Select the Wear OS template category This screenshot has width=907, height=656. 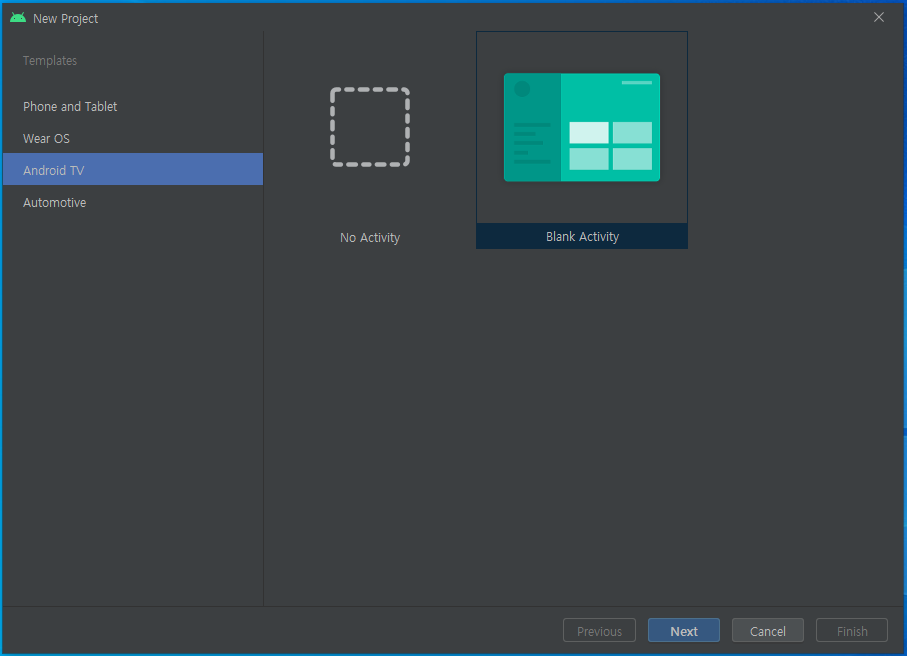tap(132, 139)
